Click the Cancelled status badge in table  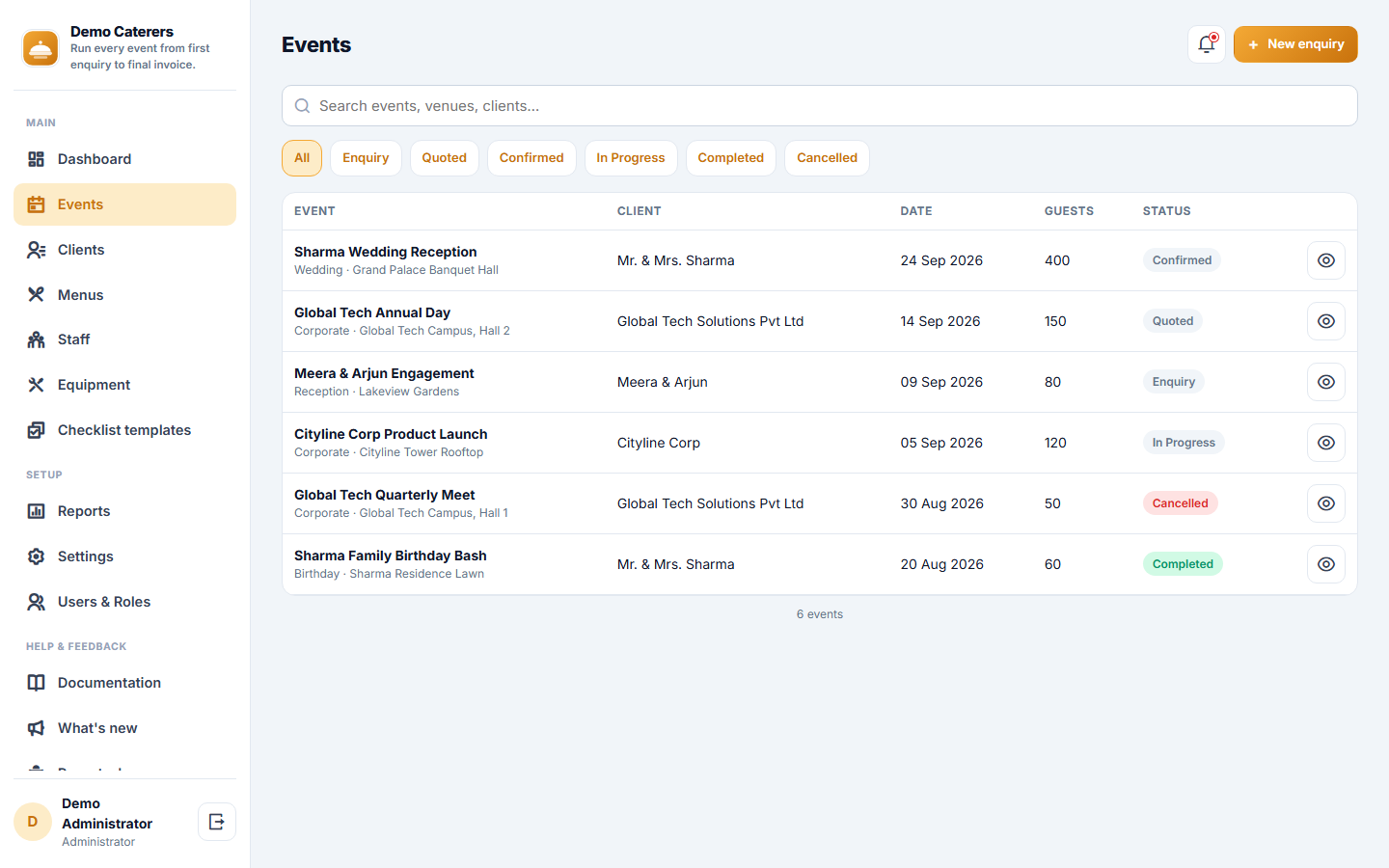(x=1181, y=503)
